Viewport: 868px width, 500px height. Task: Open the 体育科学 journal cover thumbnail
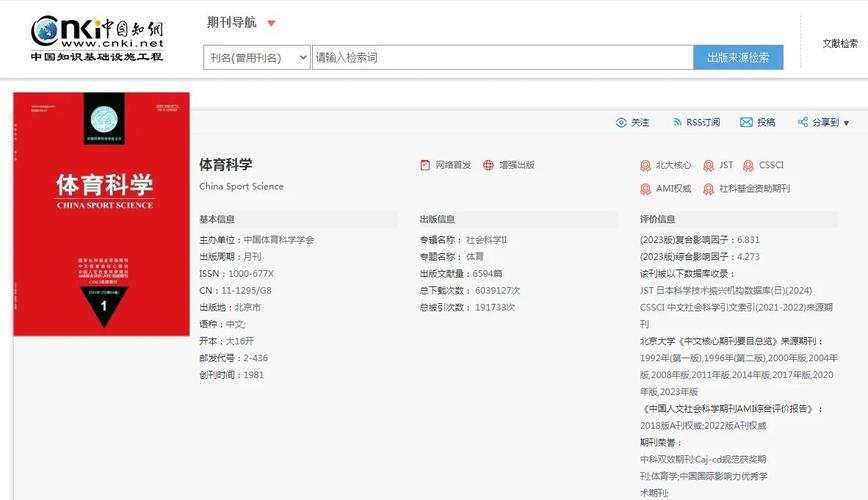(x=101, y=214)
